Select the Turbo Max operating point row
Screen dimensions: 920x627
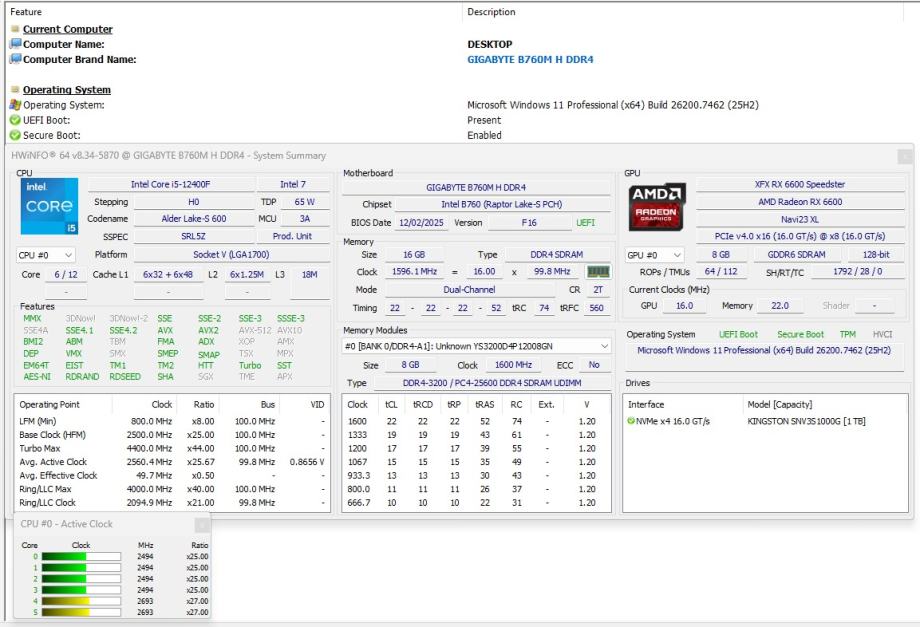coord(172,449)
